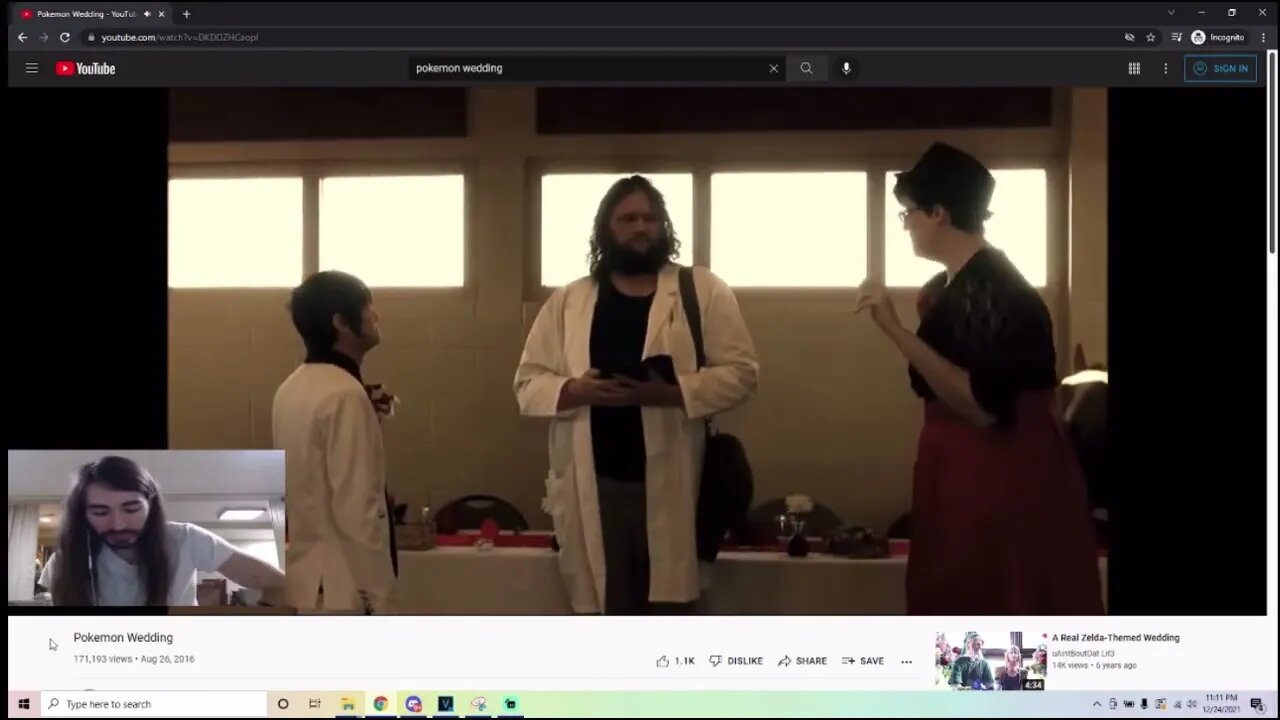This screenshot has height=720, width=1280.
Task: Open the Windows Start menu
Action: tap(23, 704)
